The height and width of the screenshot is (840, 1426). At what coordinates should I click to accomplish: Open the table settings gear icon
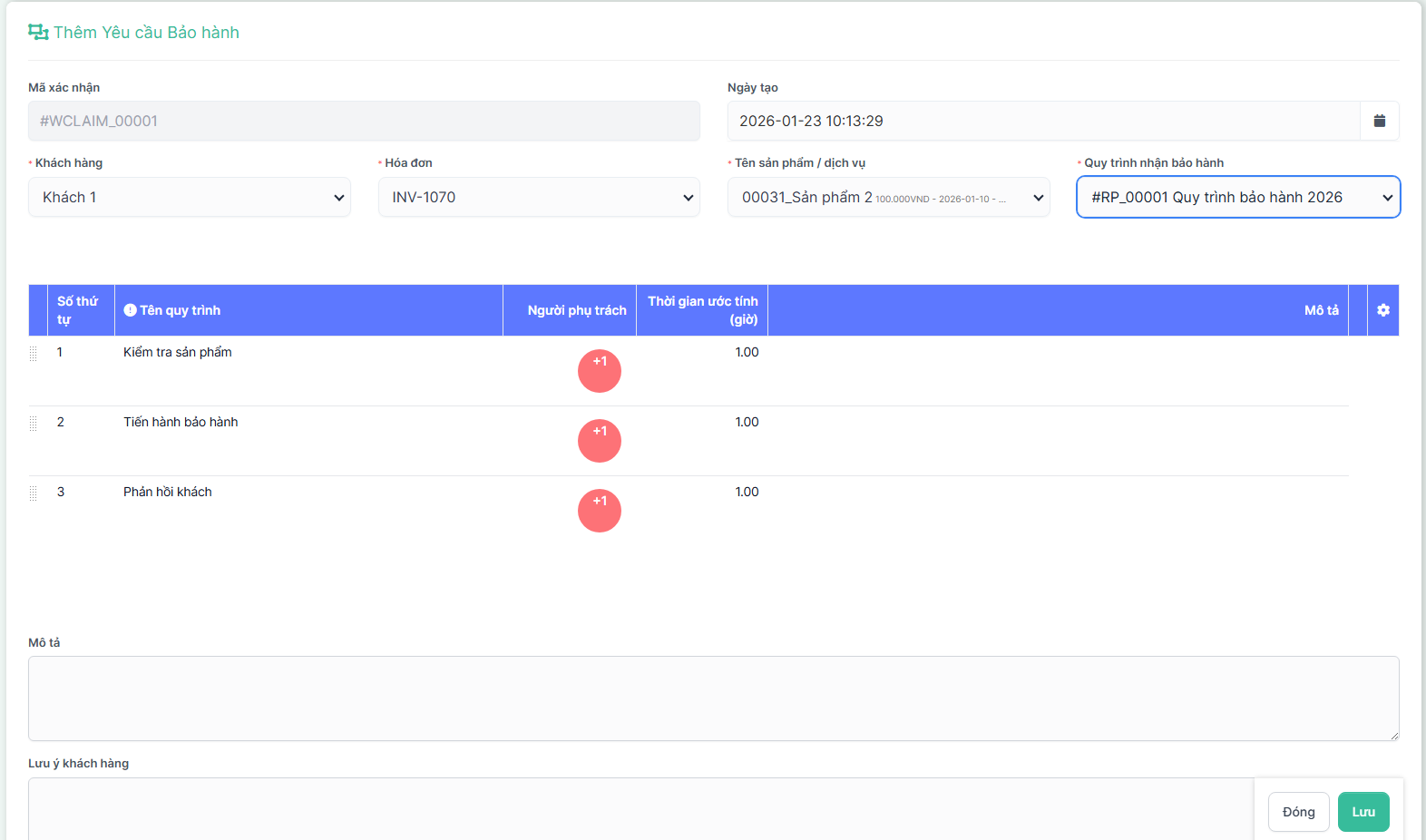(1382, 310)
